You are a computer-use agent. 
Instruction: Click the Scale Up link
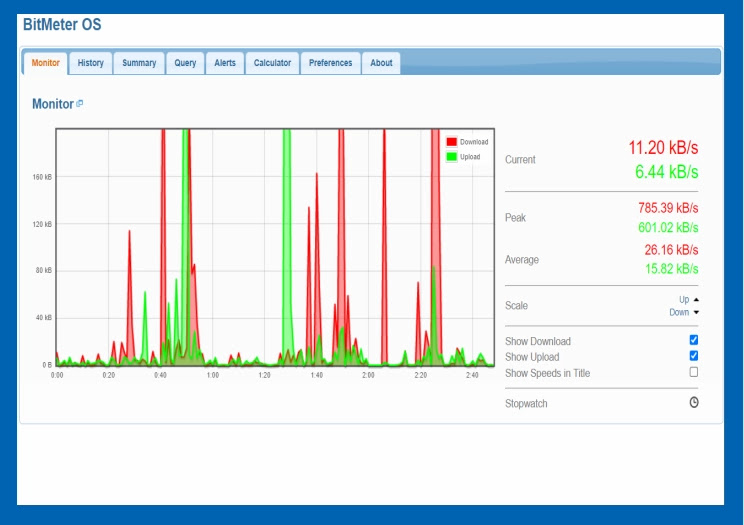[x=684, y=300]
